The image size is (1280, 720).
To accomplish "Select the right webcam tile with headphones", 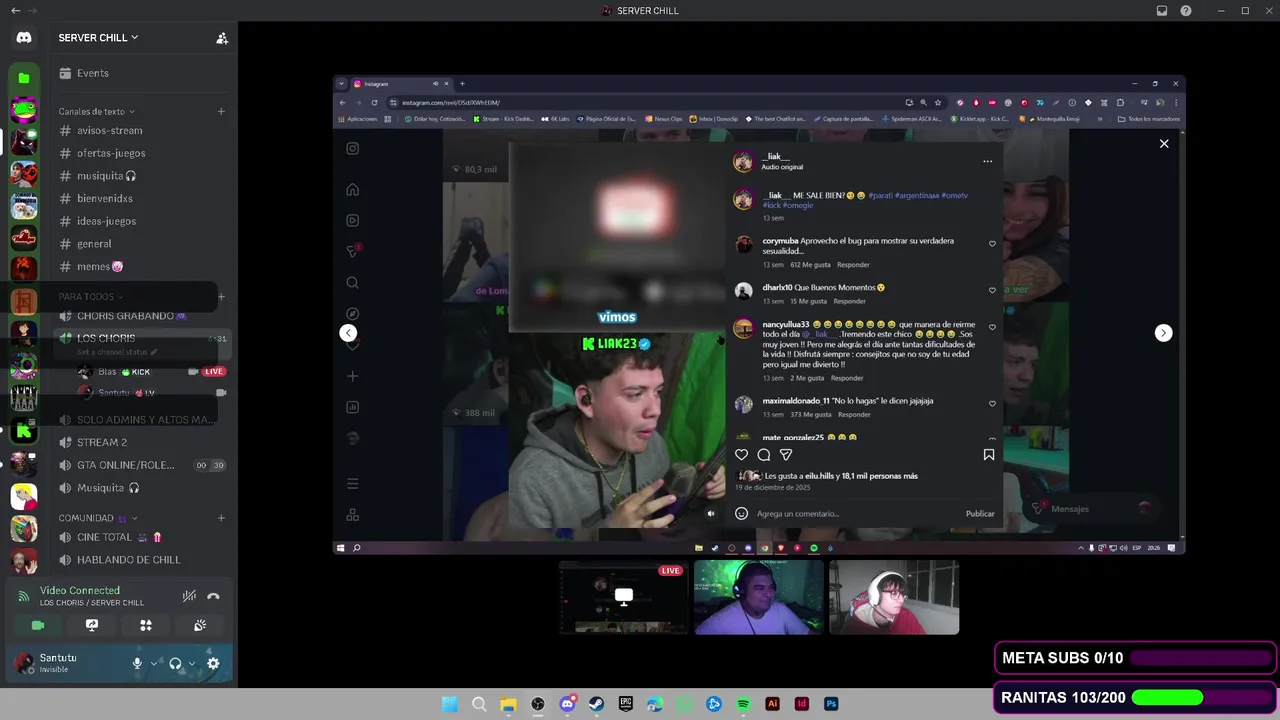I will coord(894,598).
